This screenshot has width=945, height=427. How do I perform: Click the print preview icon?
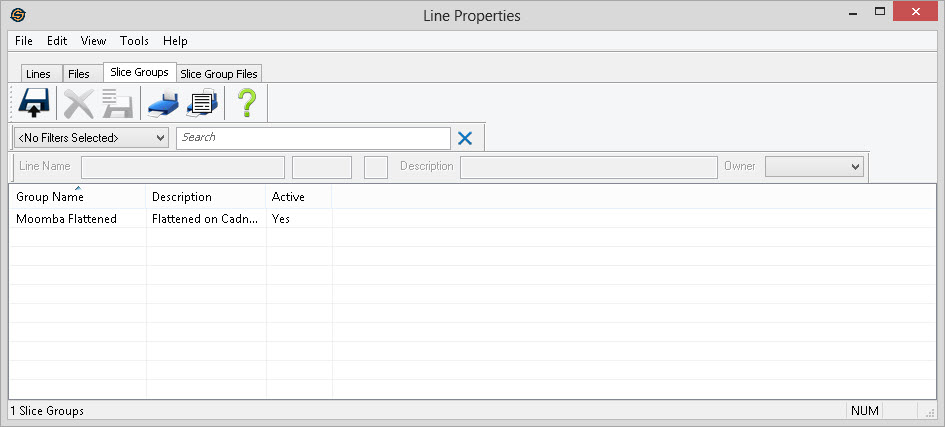coord(203,103)
